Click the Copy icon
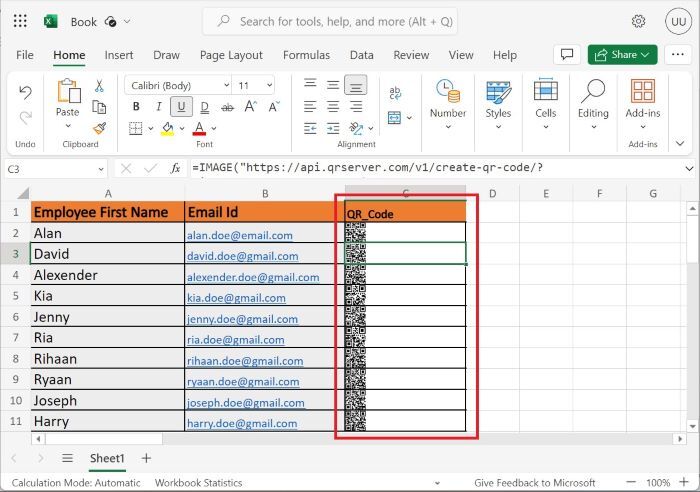This screenshot has width=700, height=492. tap(99, 107)
